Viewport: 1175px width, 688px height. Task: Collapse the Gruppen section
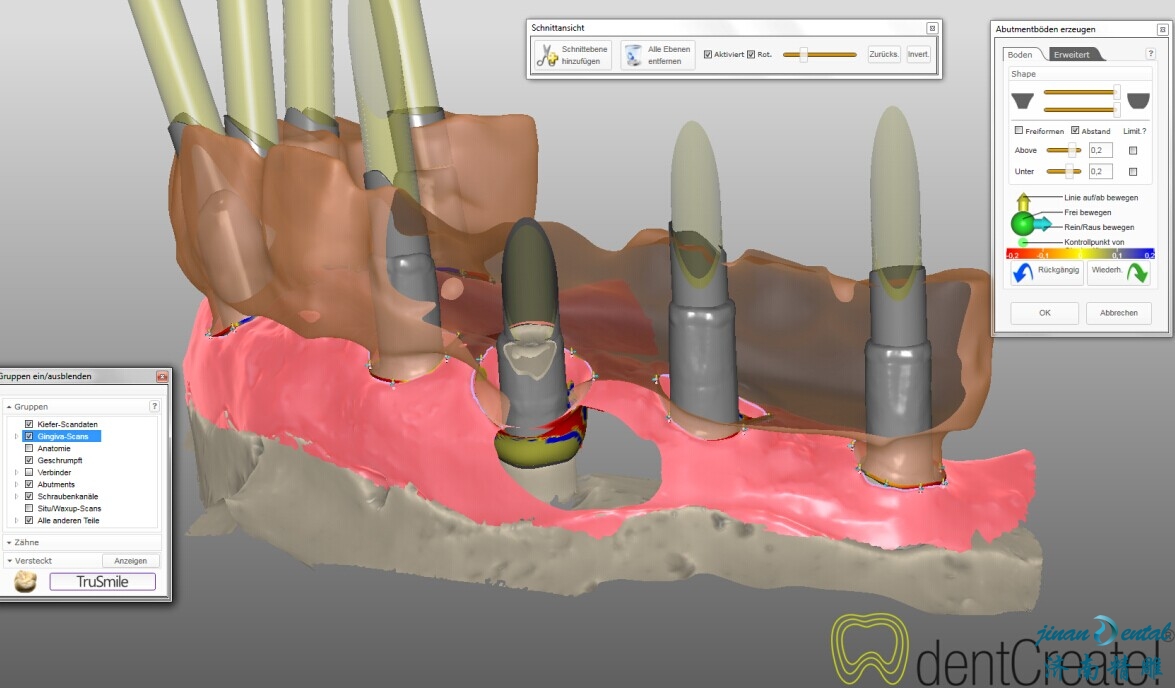pyautogui.click(x=9, y=406)
